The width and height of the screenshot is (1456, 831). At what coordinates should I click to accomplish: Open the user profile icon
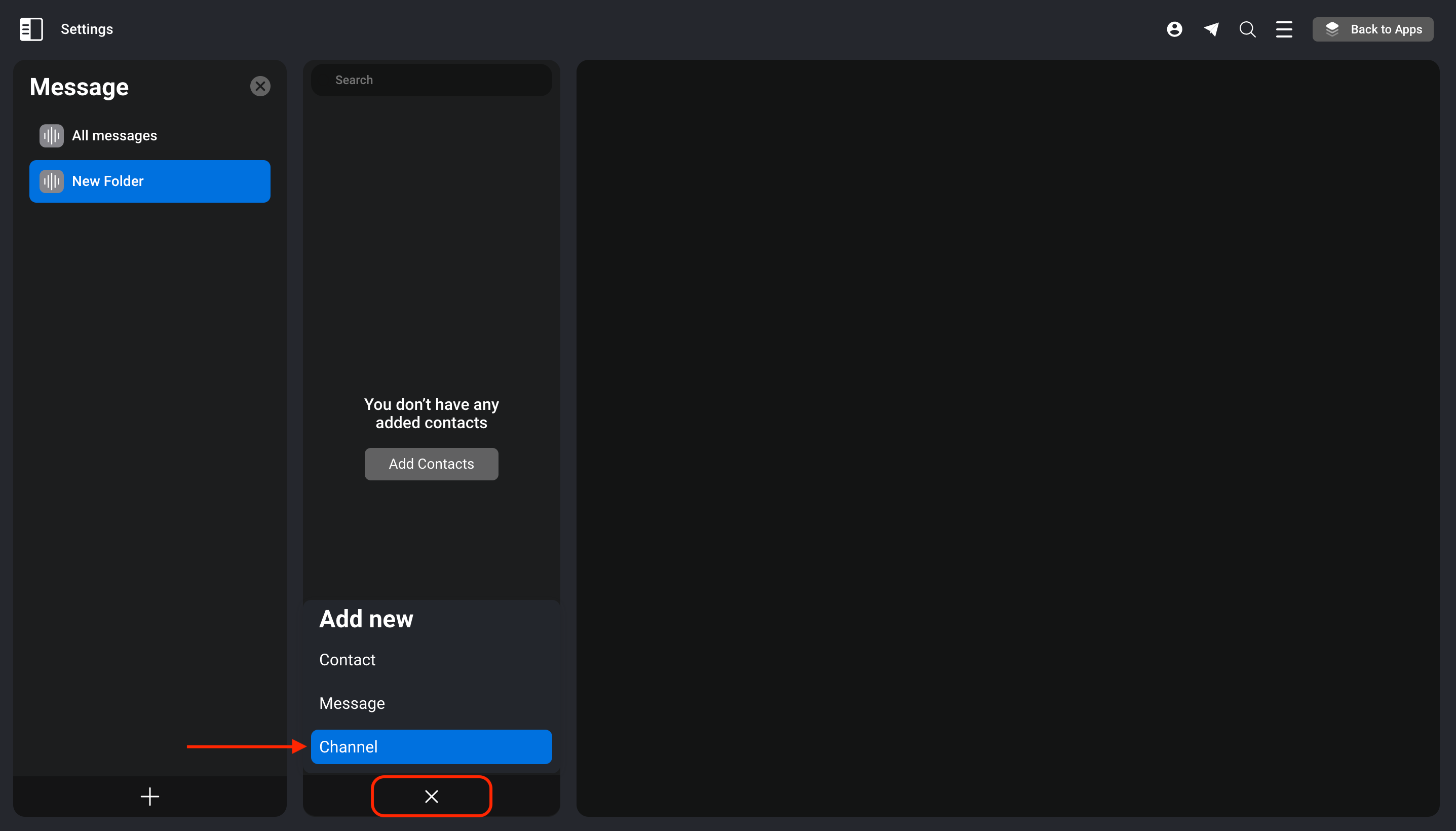click(1174, 29)
